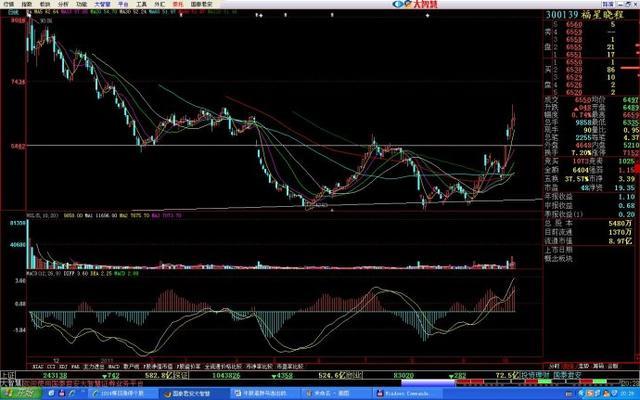Open the 行情 menu
640x400 pixels.
(x=9, y=5)
